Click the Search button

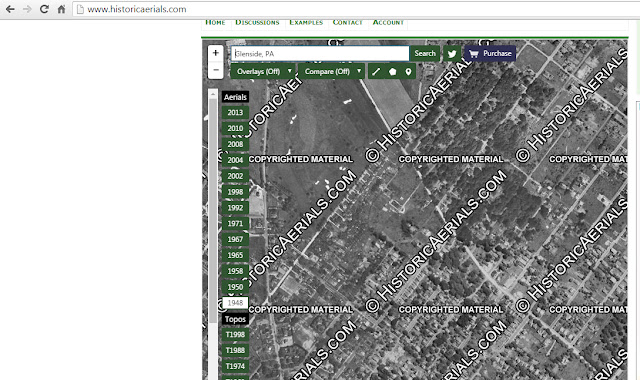[425, 53]
